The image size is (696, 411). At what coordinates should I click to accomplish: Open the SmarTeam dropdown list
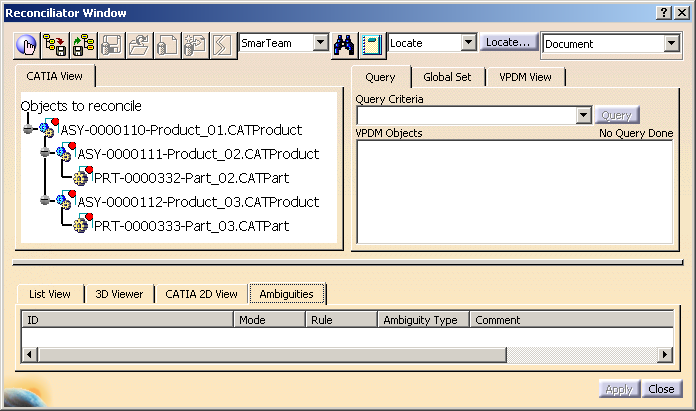click(320, 43)
